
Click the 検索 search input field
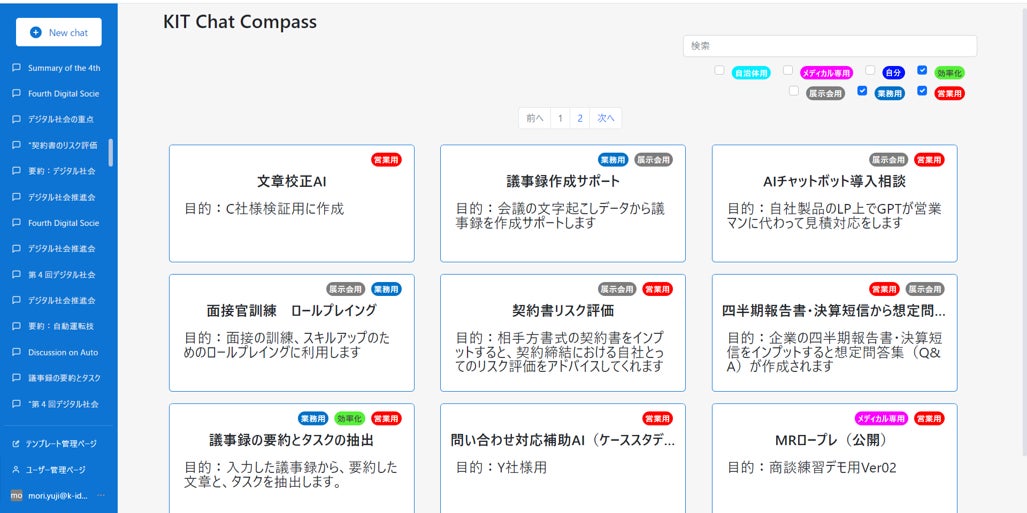[829, 46]
